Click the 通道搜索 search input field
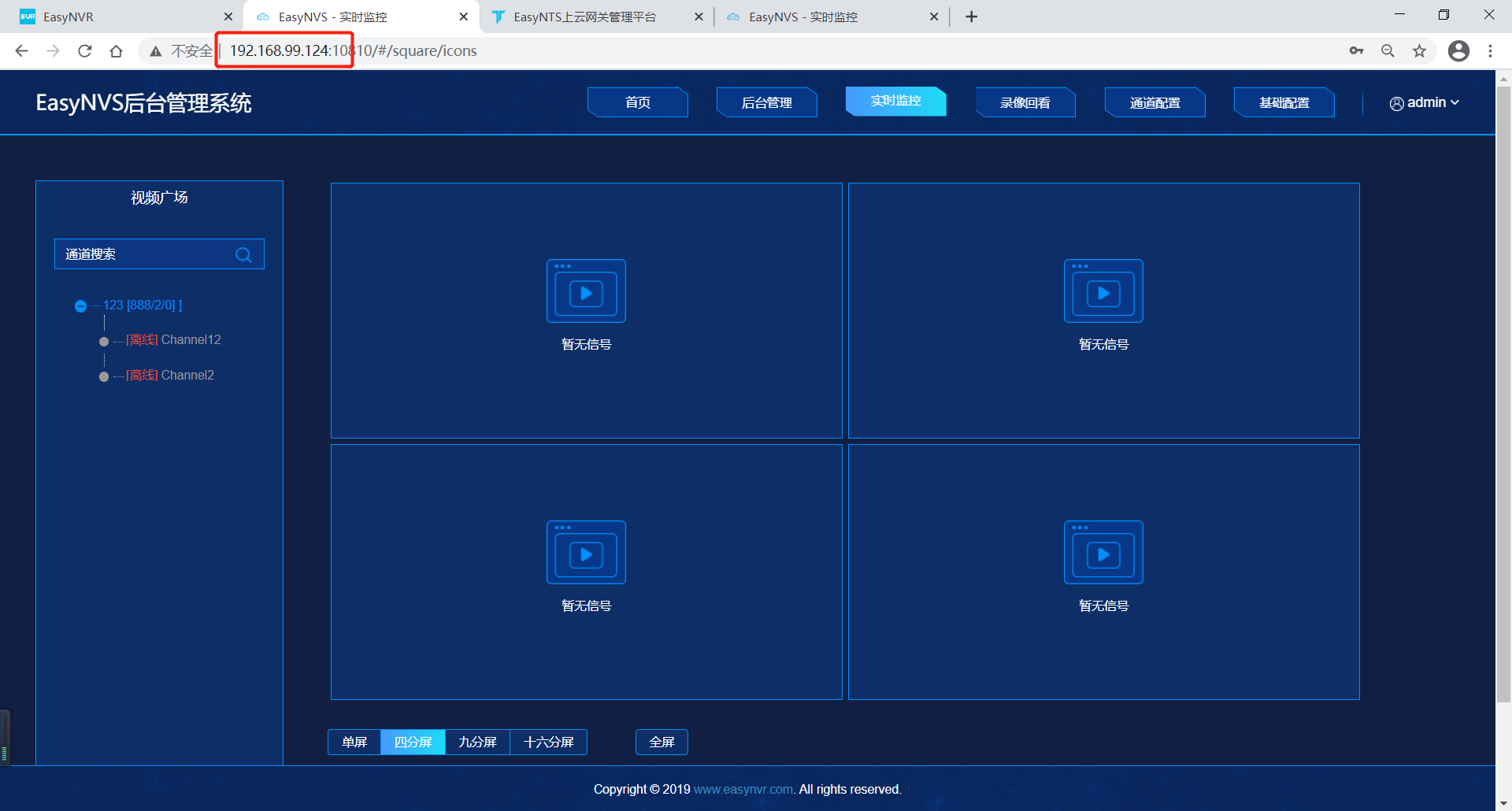 [159, 254]
